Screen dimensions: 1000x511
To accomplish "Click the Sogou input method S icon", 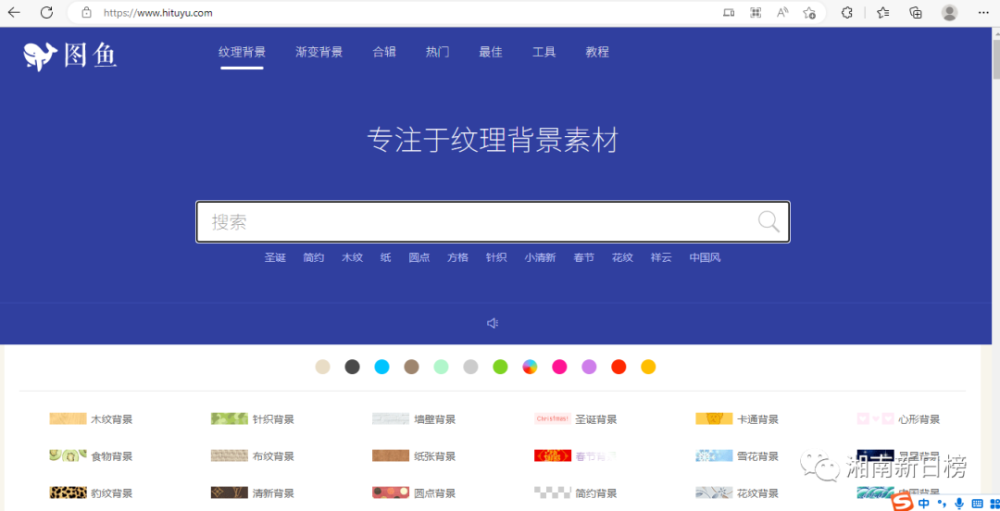I will click(x=901, y=503).
